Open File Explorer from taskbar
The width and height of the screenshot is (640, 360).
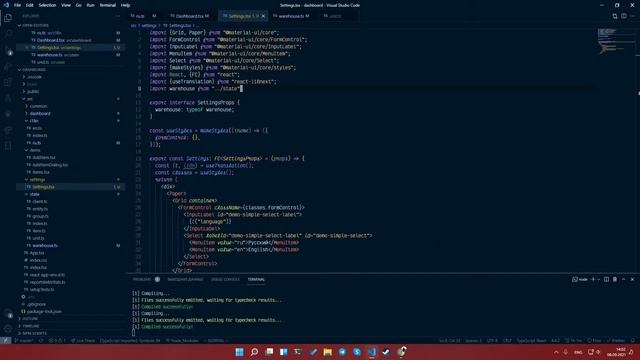pos(327,352)
